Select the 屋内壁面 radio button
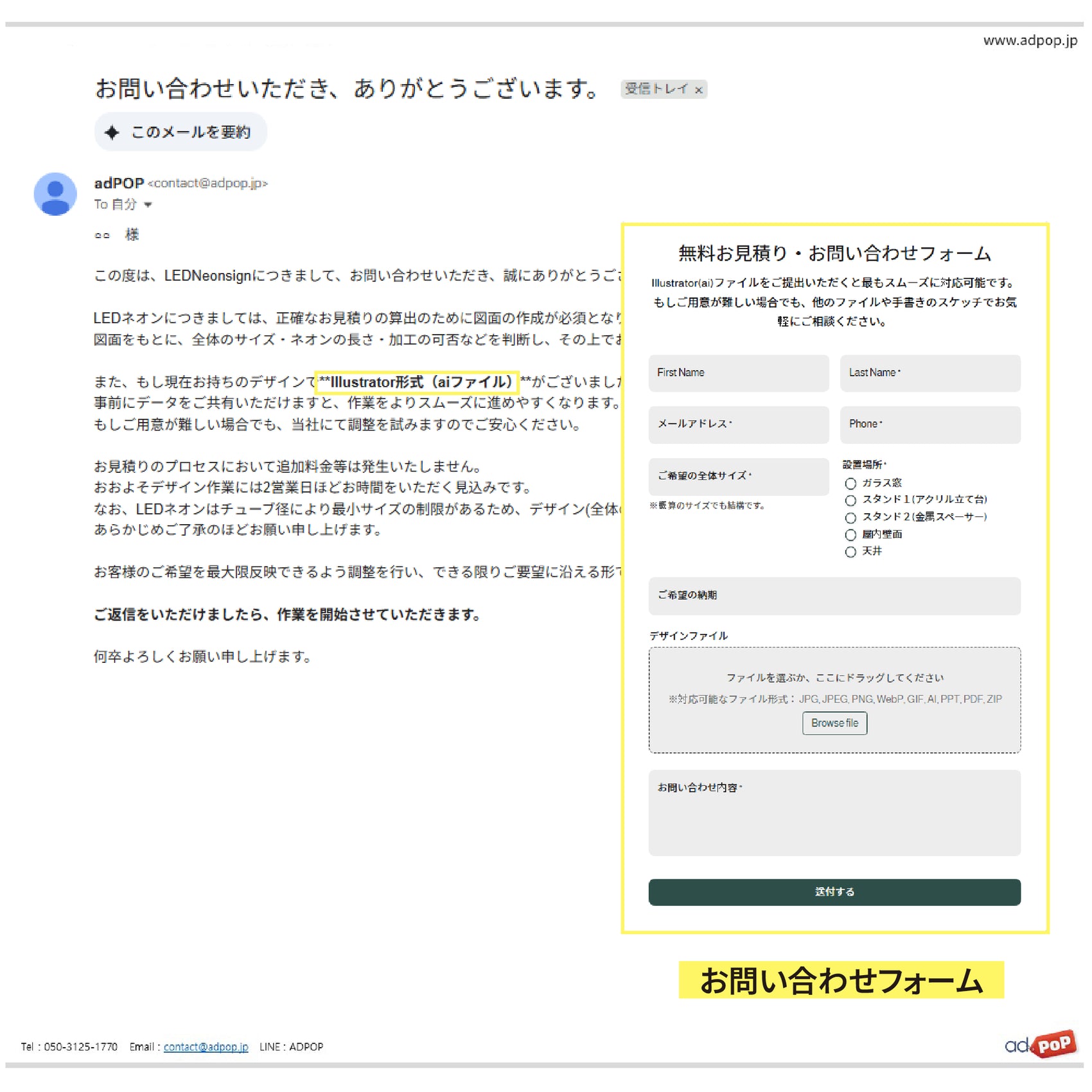Image resolution: width=1092 pixels, height=1092 pixels. 850,535
